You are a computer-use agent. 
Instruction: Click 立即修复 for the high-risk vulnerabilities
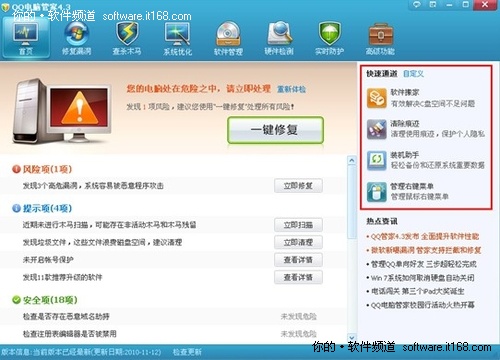pyautogui.click(x=298, y=186)
